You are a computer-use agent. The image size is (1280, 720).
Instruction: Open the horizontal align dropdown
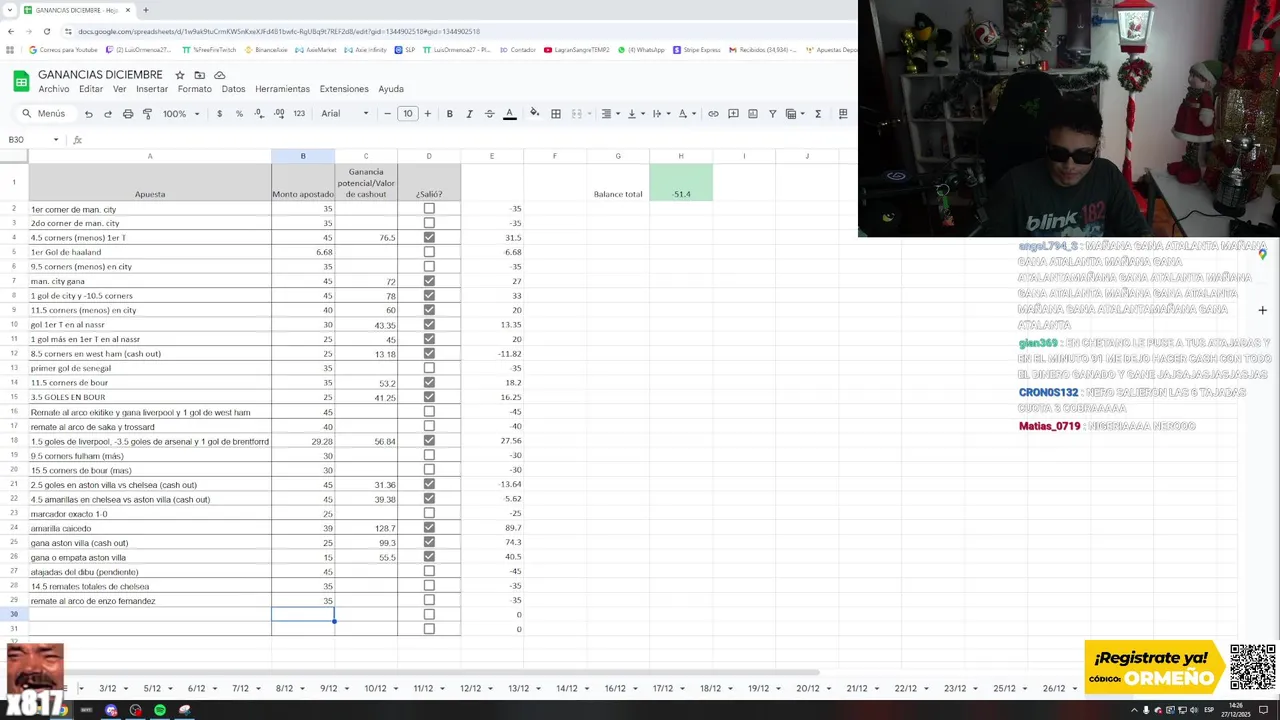point(609,114)
